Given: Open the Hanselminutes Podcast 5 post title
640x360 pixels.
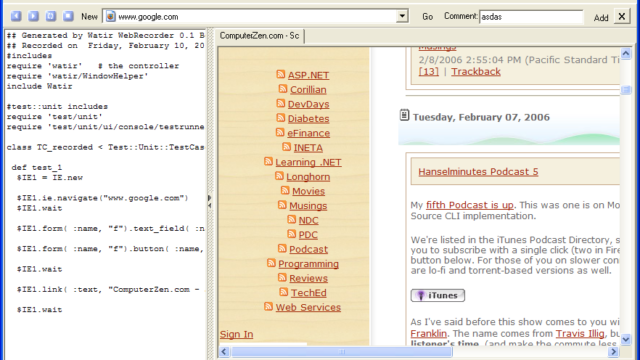Looking at the screenshot, I should (x=478, y=172).
